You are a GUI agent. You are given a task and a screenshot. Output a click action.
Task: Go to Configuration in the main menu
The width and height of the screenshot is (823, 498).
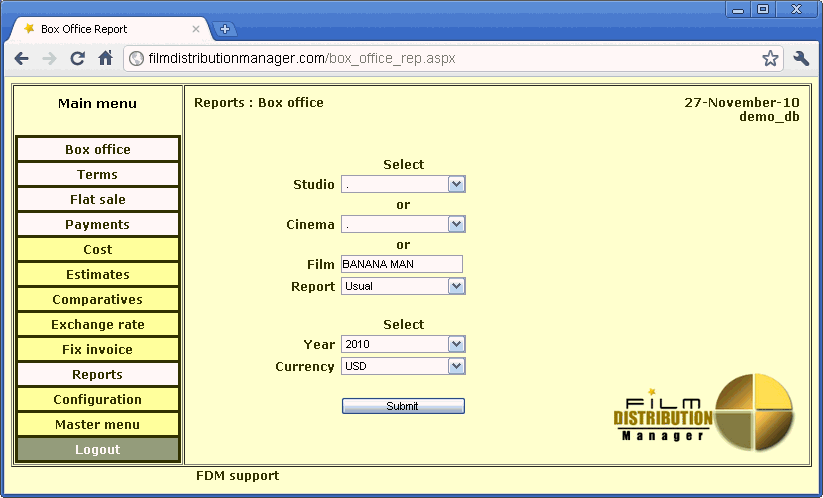(98, 400)
